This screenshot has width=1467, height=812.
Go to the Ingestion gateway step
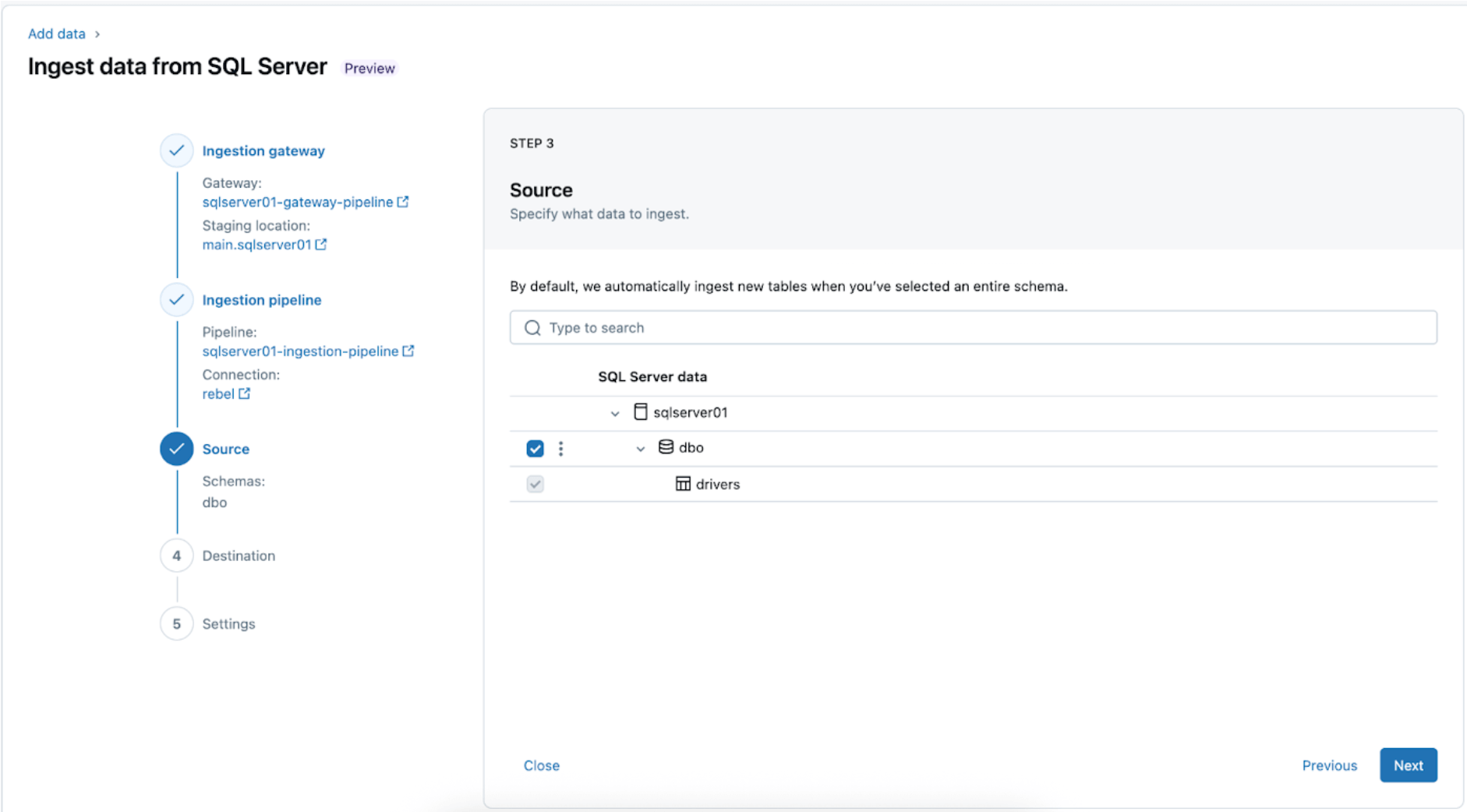coord(263,151)
